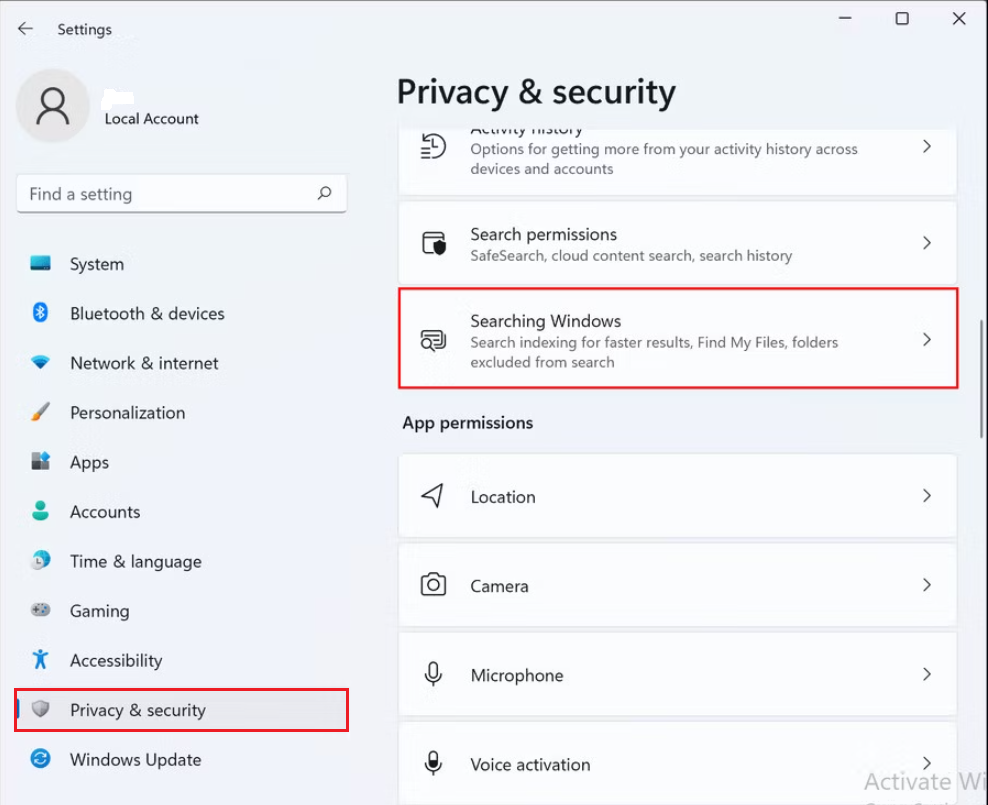Click the Time & language globe icon
Viewport: 988px width, 805px height.
(40, 560)
